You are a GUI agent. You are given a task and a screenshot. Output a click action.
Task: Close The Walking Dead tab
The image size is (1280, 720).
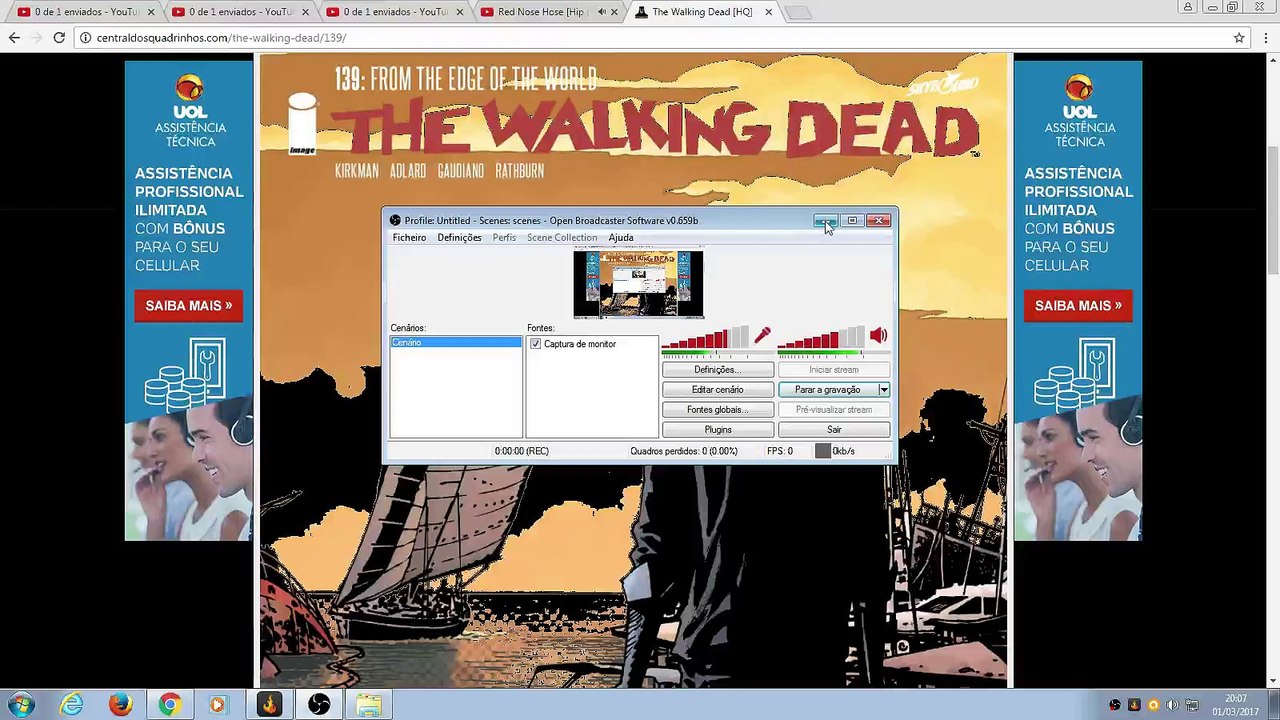769,12
